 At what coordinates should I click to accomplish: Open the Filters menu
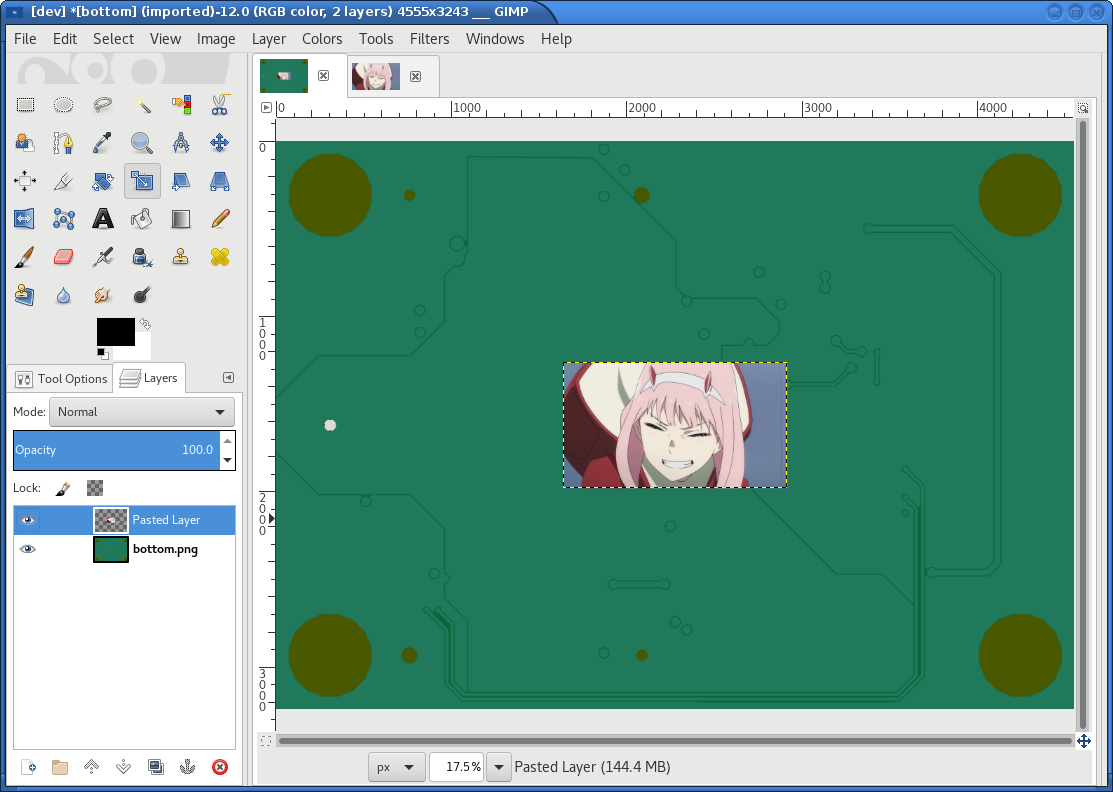coord(429,39)
